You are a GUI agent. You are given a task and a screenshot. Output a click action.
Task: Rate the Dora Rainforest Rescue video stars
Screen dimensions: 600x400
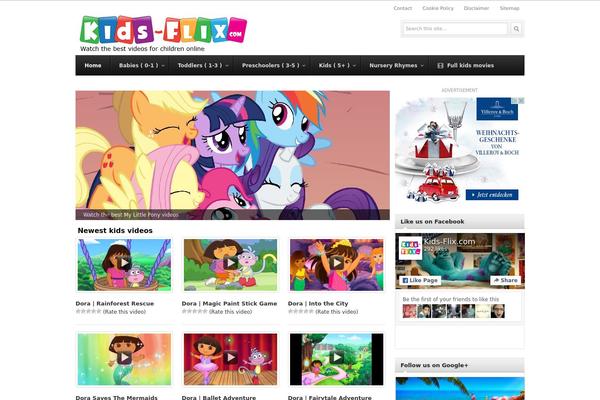[x=88, y=312]
